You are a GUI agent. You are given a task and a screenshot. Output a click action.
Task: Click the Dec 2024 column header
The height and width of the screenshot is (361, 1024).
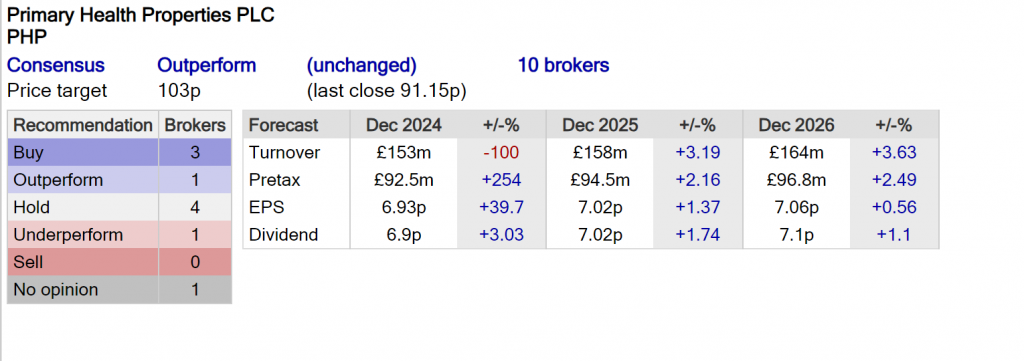click(x=404, y=125)
